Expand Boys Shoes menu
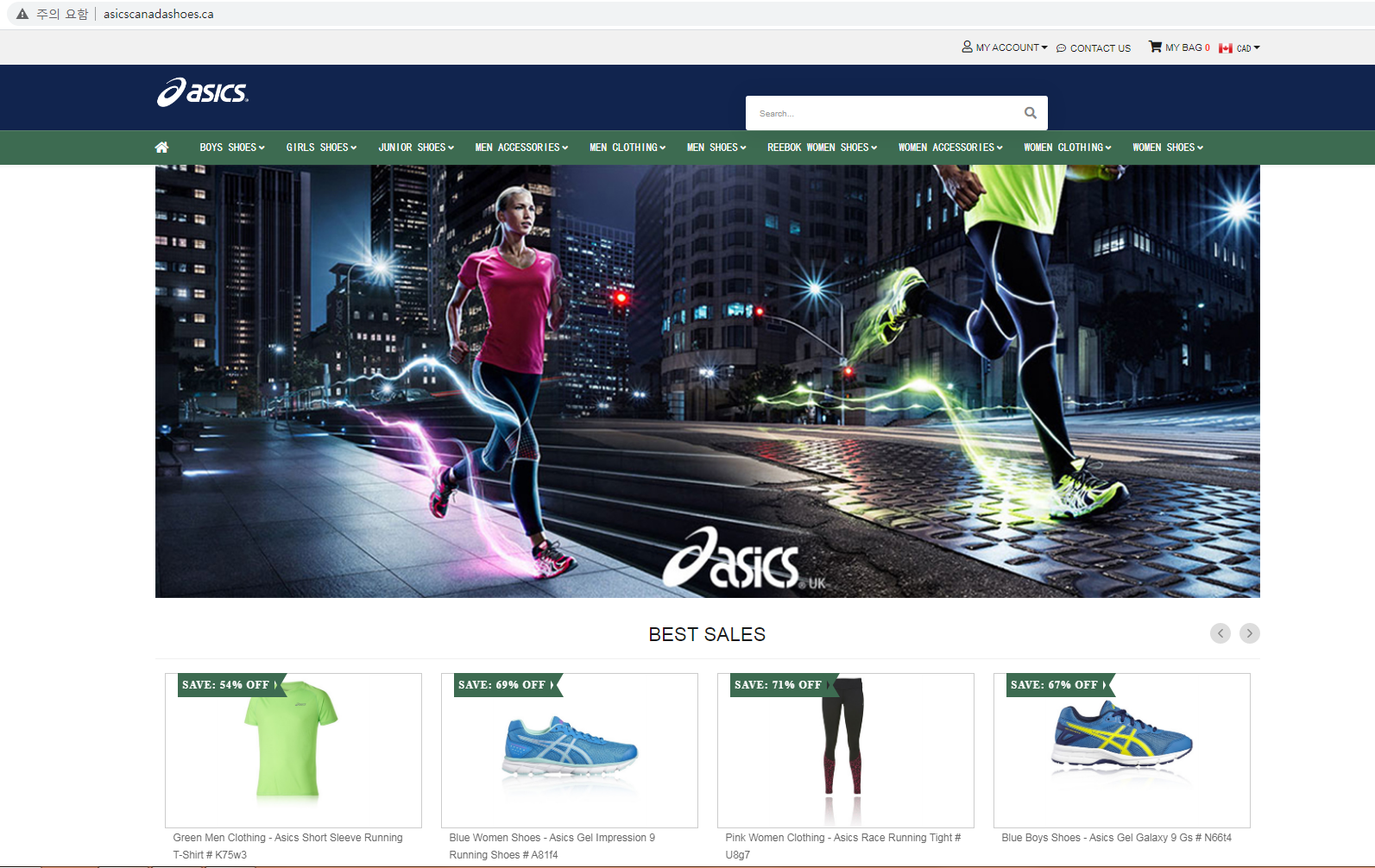The width and height of the screenshot is (1375, 868). 232,148
